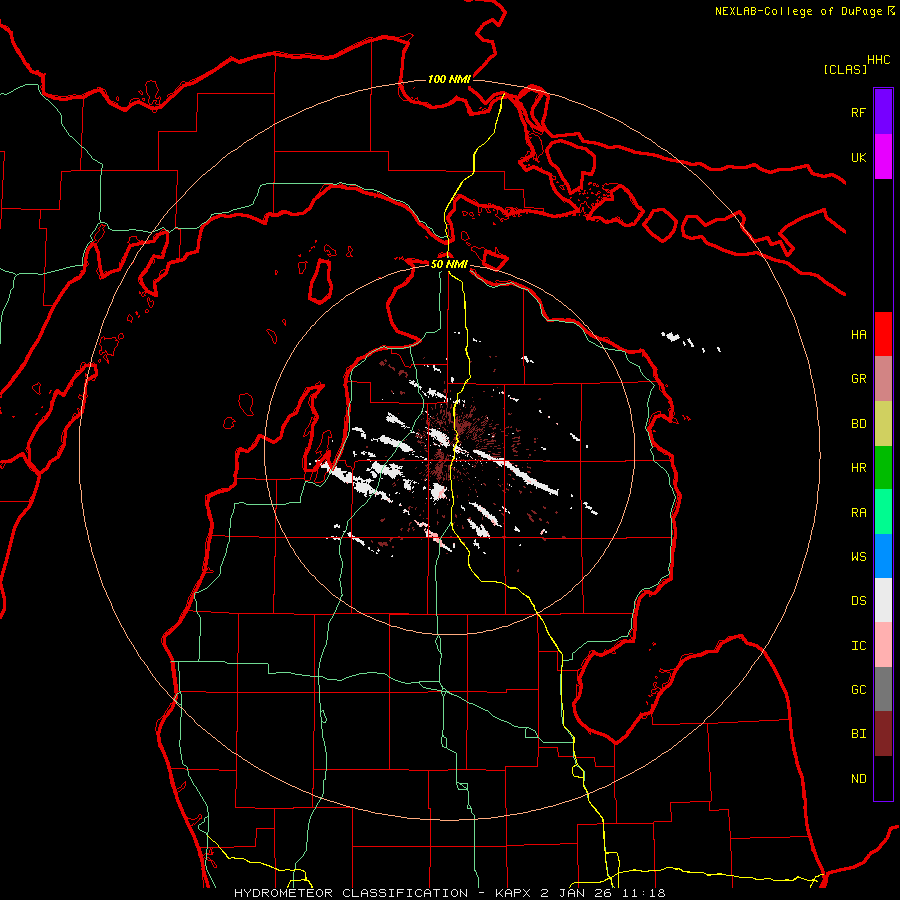Pick the HR green legend swatch
This screenshot has width=900, height=900.
883,467
